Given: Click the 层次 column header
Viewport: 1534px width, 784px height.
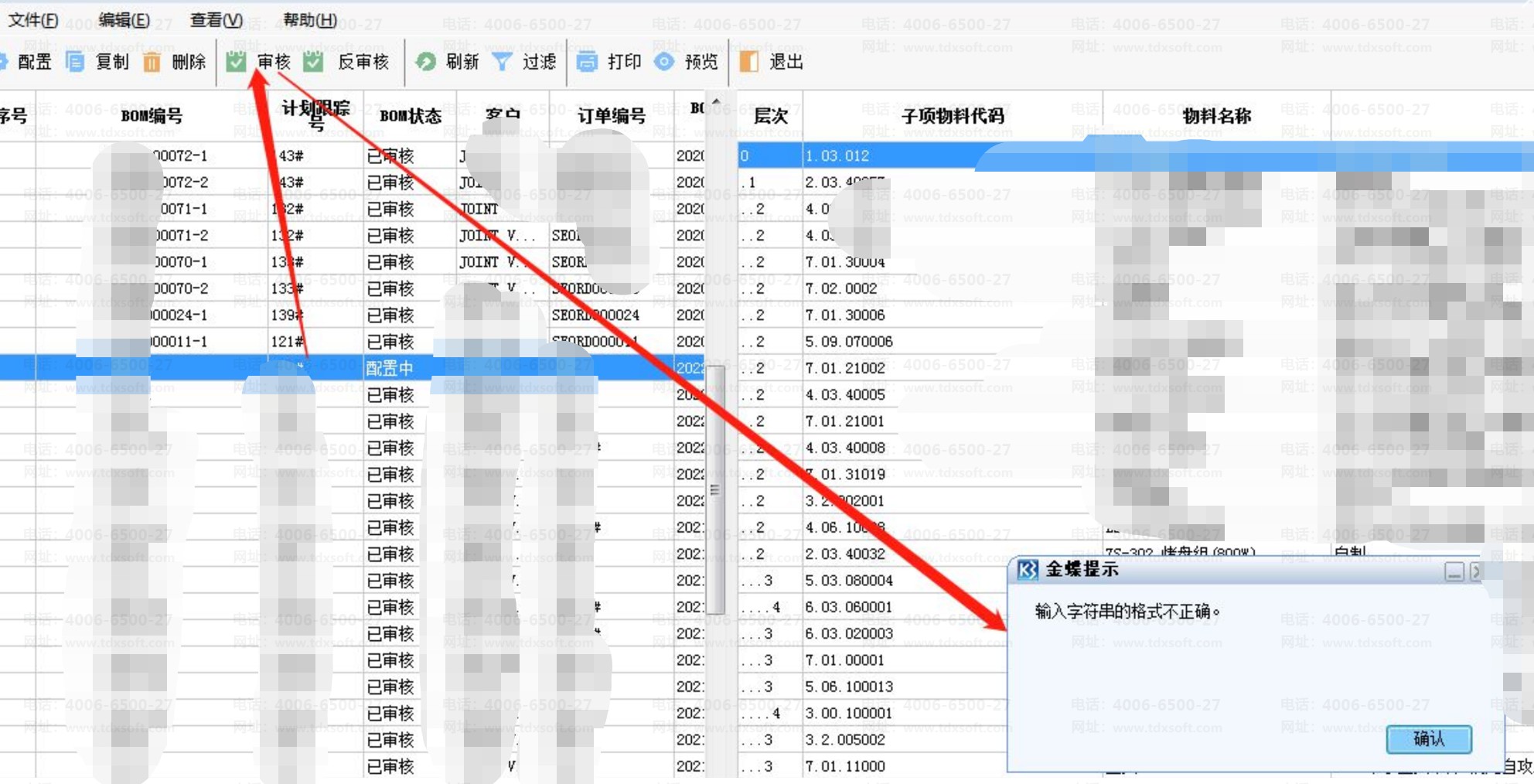Looking at the screenshot, I should [x=770, y=116].
